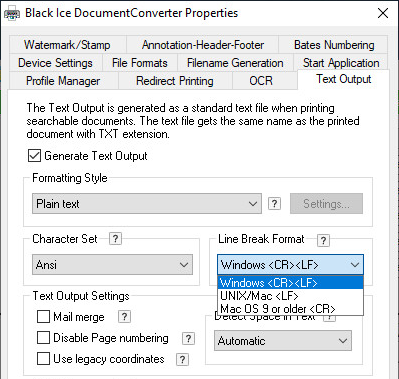Click the printer icon in title bar
This screenshot has height=379, width=399.
[x=12, y=13]
